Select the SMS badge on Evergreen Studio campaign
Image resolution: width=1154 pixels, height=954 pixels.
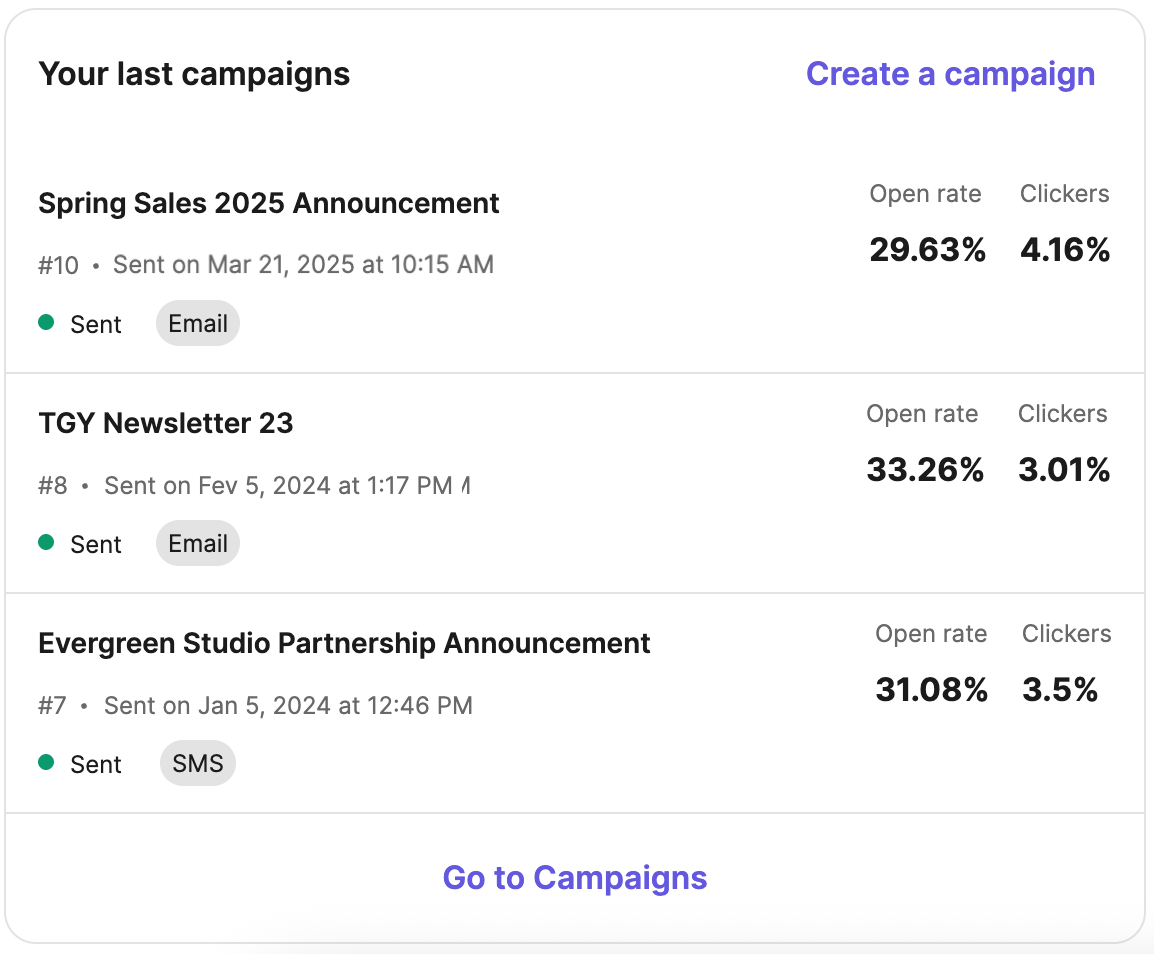(197, 763)
